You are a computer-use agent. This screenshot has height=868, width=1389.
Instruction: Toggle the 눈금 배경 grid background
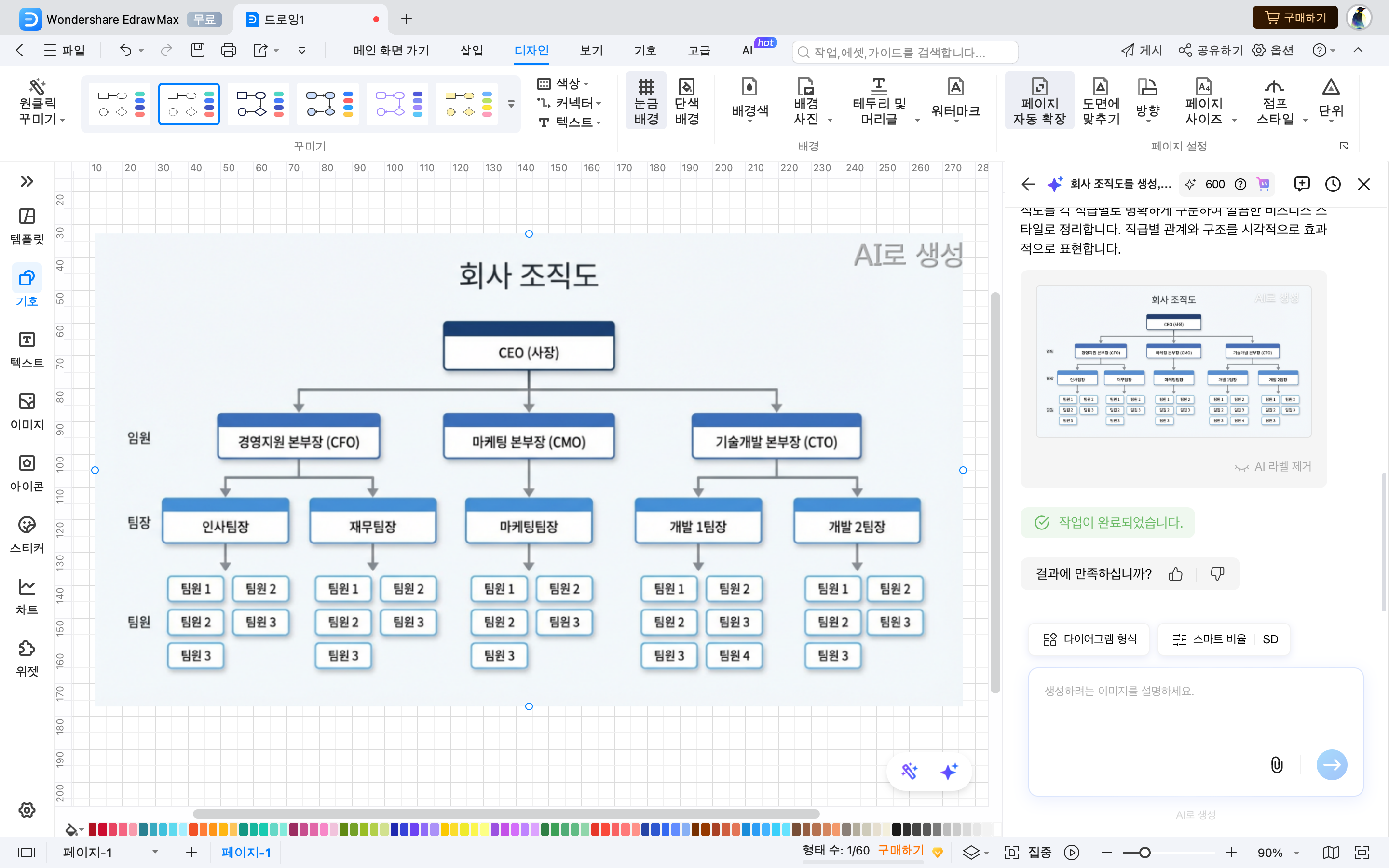646,101
